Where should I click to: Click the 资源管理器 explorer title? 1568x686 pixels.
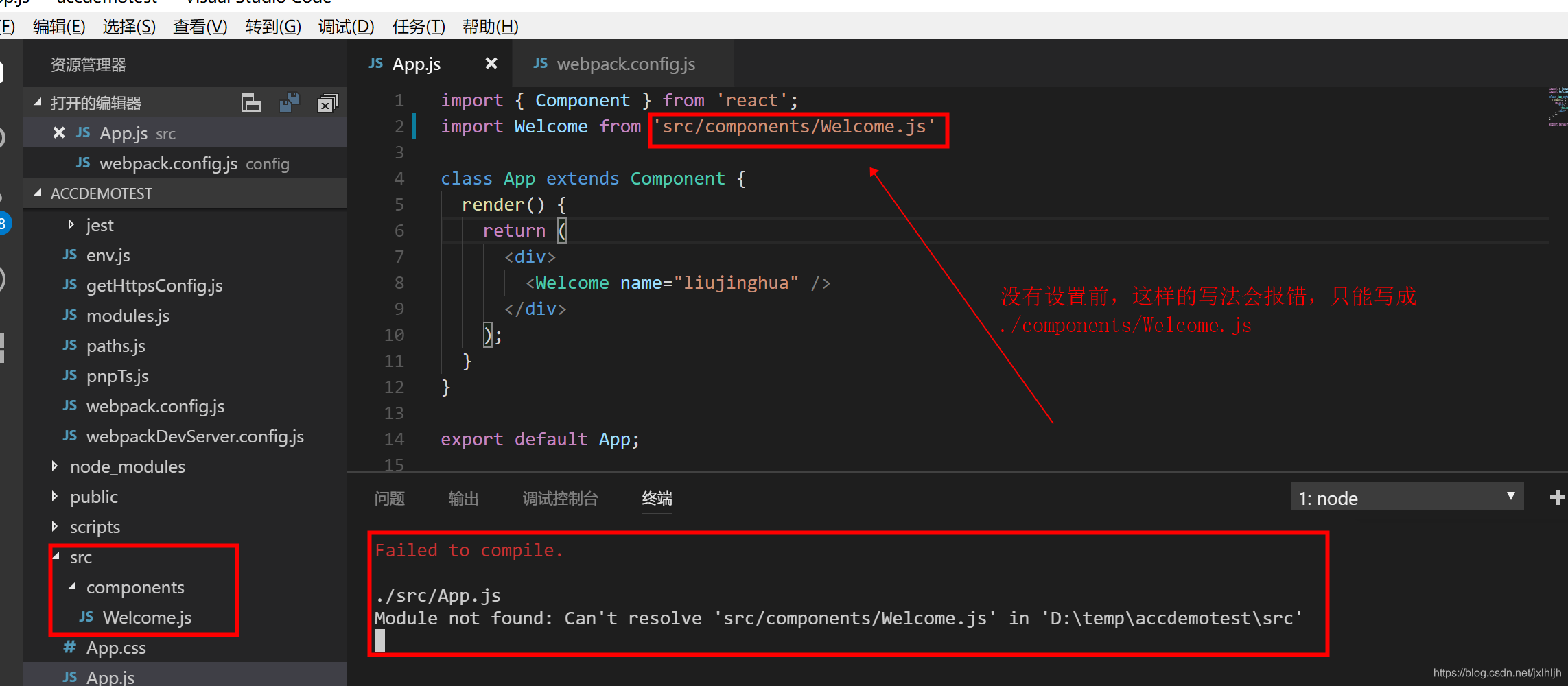click(89, 65)
